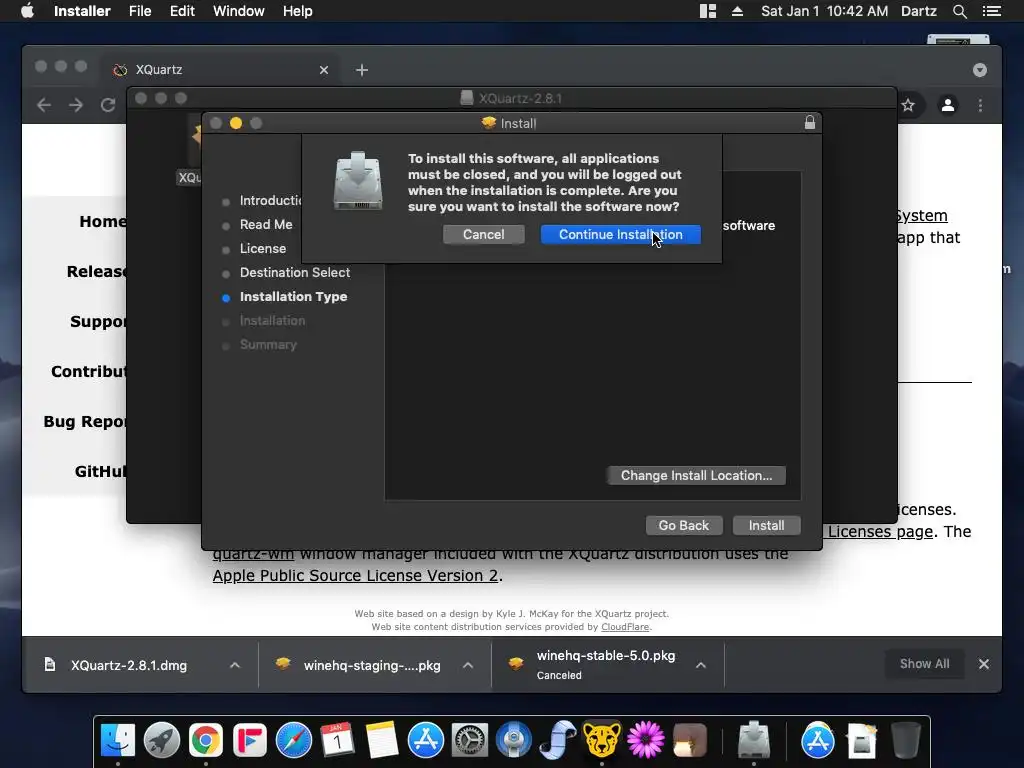Open the File menu
The image size is (1024, 768).
point(140,11)
